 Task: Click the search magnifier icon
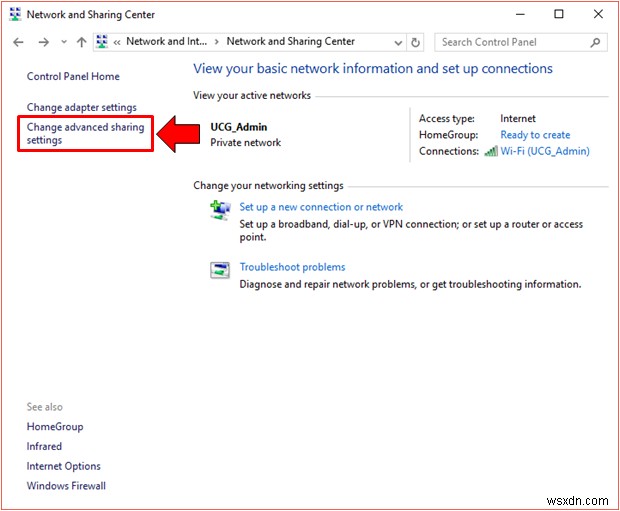coord(595,42)
